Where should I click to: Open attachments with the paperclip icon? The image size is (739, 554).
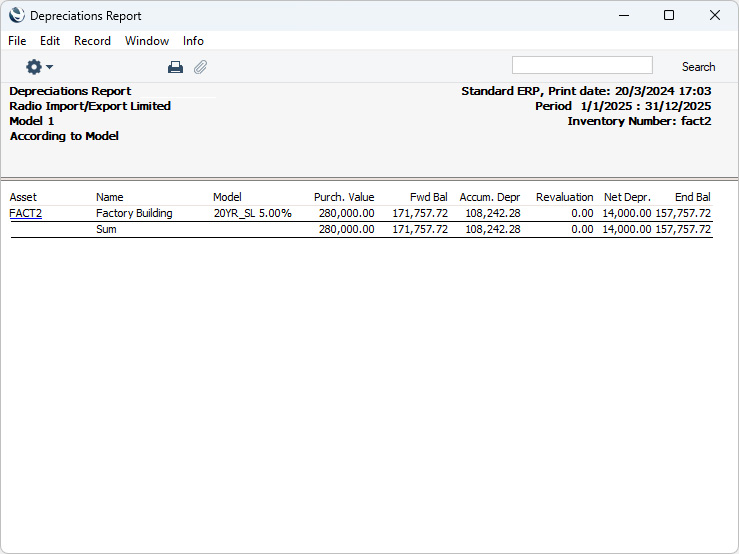[200, 67]
